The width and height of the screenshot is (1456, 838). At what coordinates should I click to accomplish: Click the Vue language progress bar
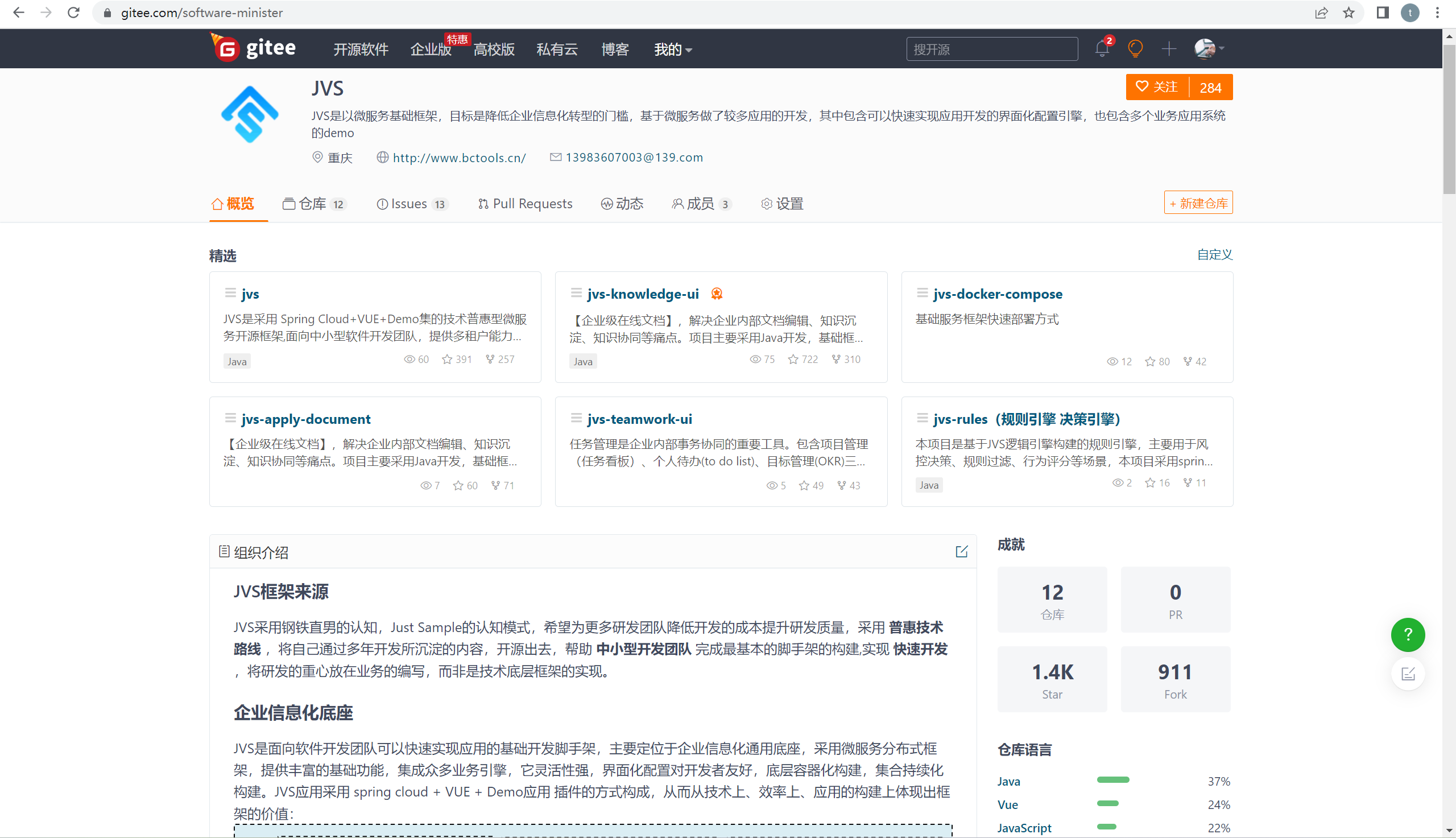pos(1107,803)
